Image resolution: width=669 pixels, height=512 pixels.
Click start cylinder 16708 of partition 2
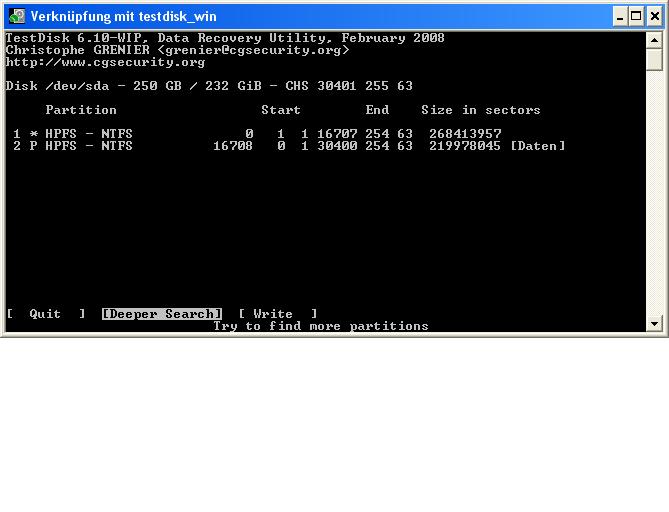coord(233,146)
